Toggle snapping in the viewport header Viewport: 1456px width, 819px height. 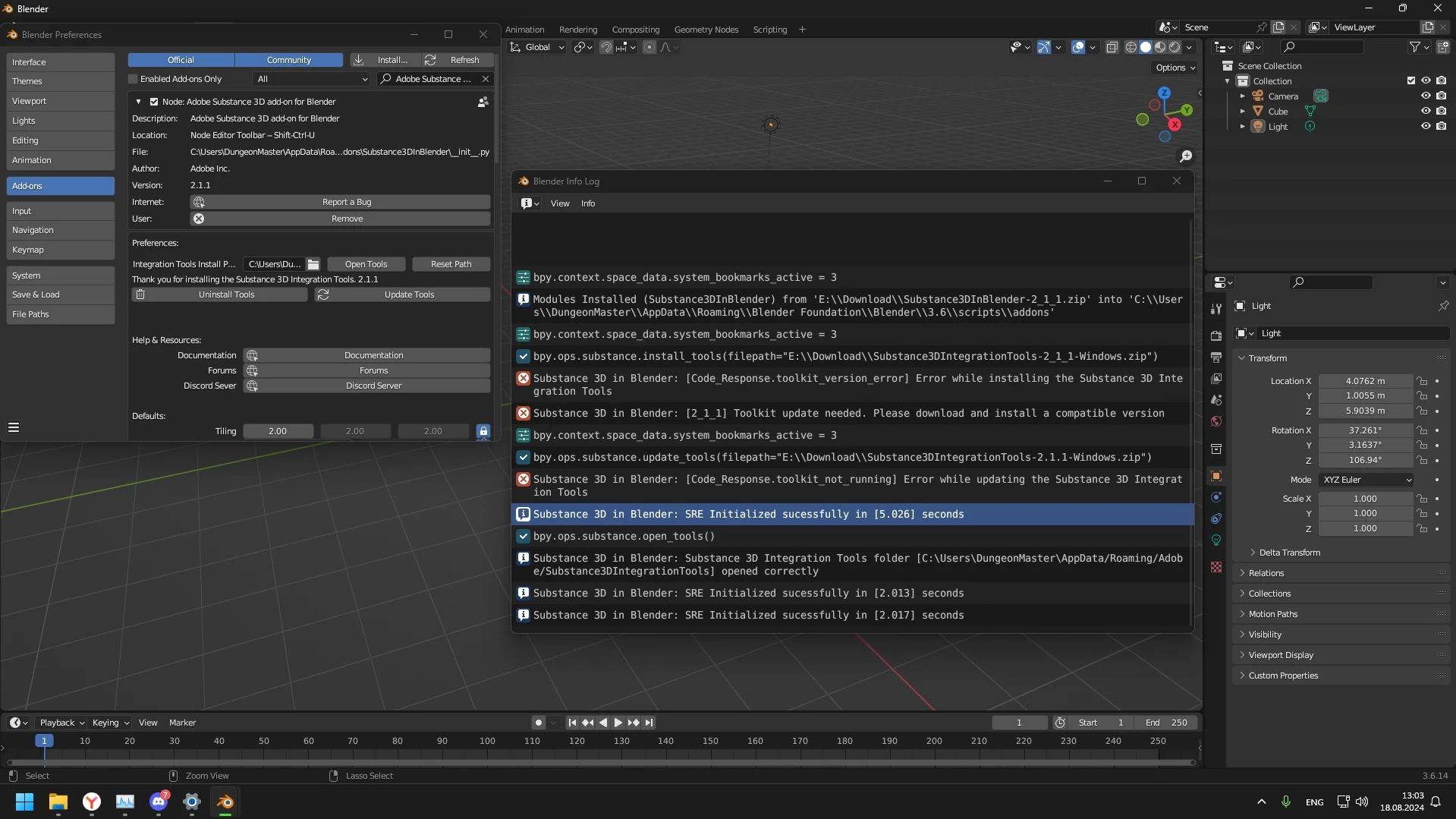pyautogui.click(x=605, y=47)
